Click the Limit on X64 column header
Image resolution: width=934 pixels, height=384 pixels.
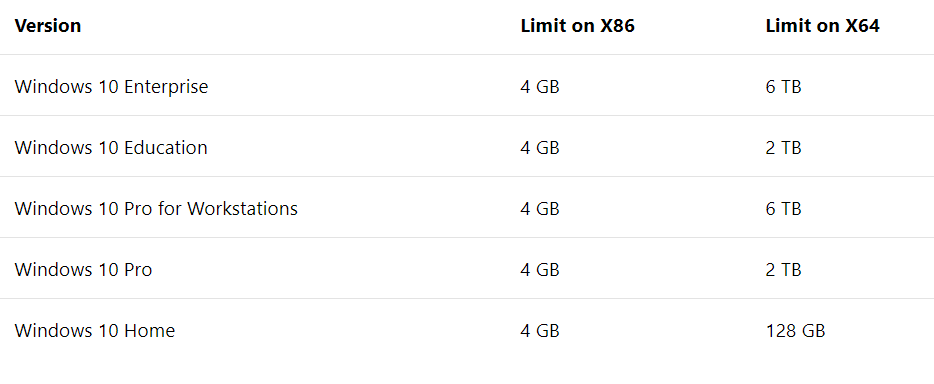coord(822,26)
